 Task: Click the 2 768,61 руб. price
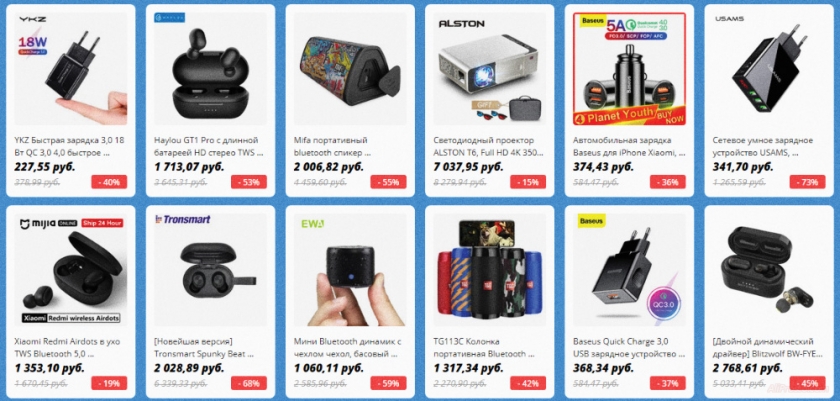pyautogui.click(x=747, y=368)
